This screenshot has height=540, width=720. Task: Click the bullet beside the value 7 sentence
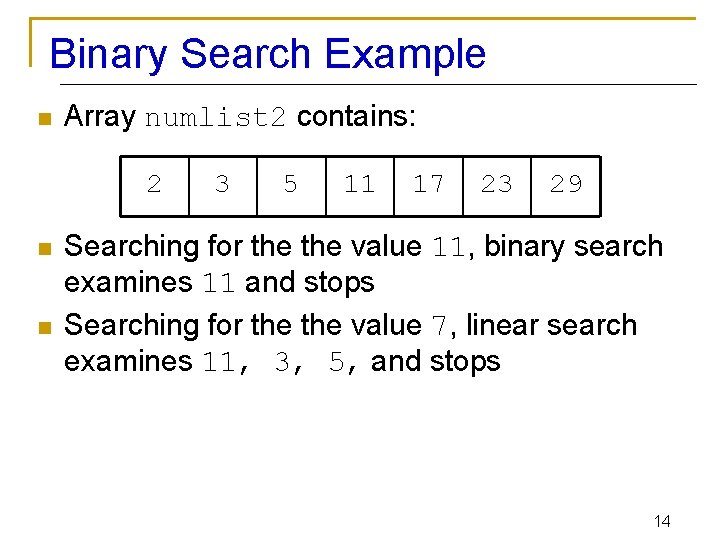click(42, 328)
